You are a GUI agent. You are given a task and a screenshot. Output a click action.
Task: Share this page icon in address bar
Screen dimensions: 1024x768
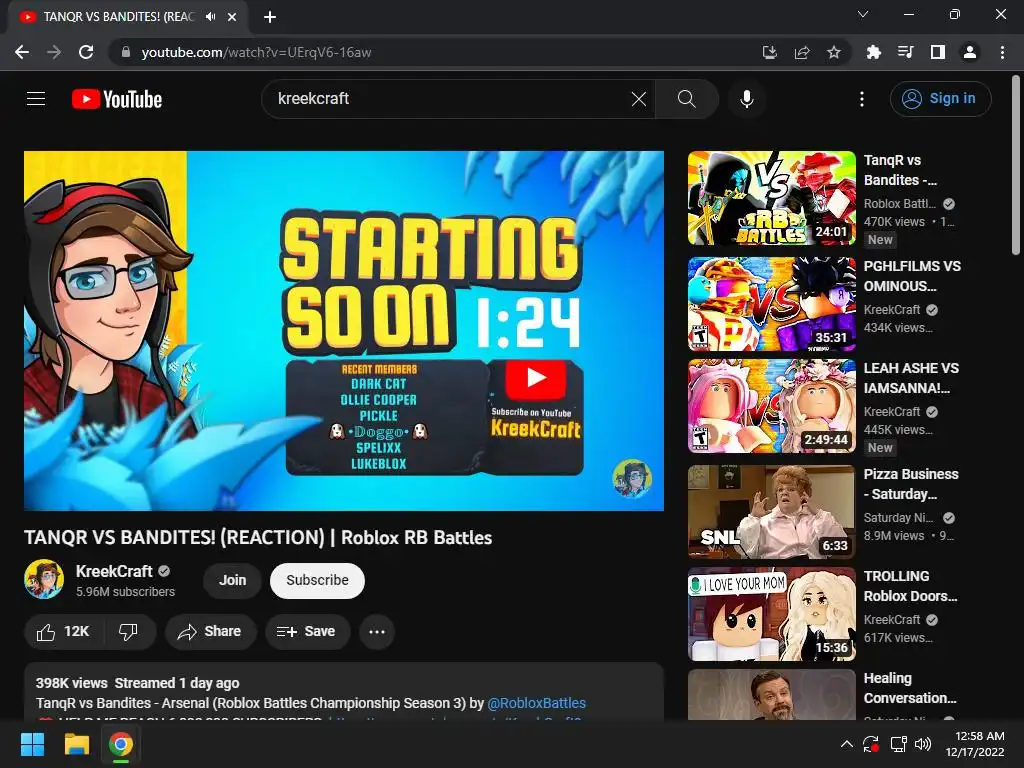coord(802,52)
